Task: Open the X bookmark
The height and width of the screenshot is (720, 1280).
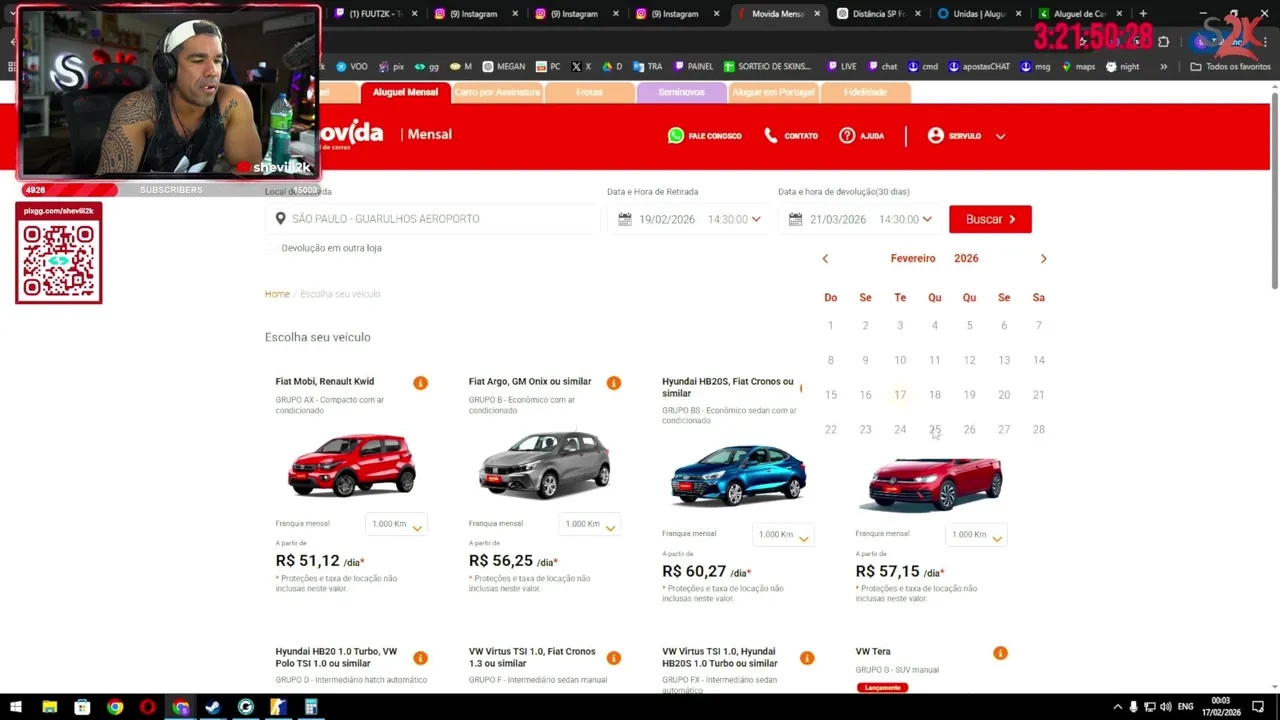Action: coord(580,67)
